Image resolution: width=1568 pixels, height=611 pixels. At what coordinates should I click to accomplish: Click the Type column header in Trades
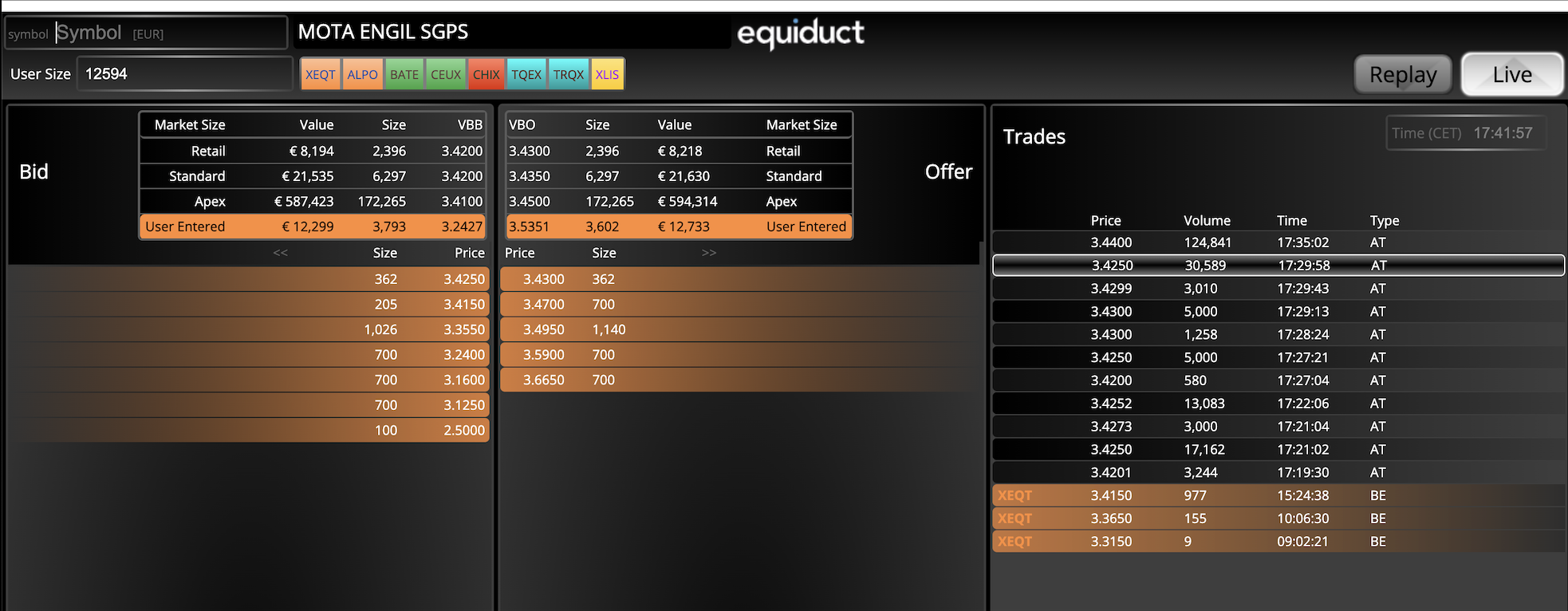pyautogui.click(x=1385, y=221)
